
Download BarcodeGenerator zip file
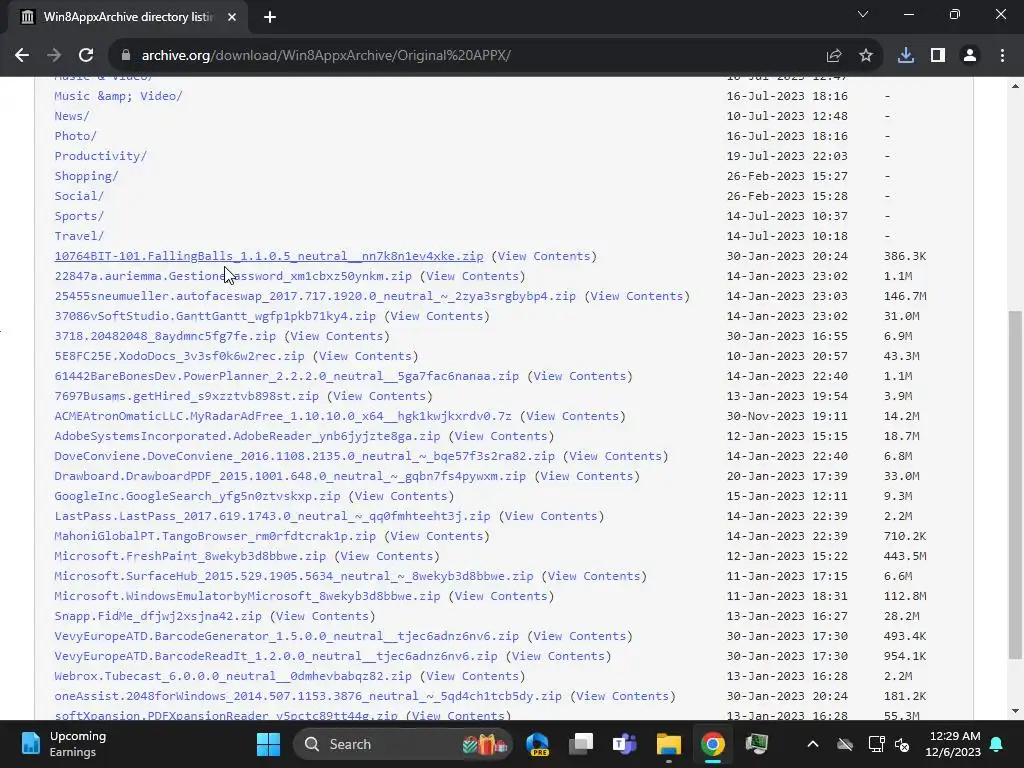pyautogui.click(x=287, y=636)
